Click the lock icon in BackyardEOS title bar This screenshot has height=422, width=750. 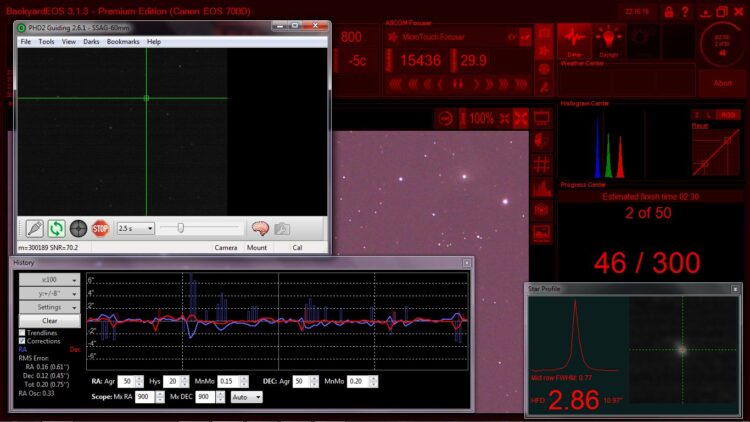(669, 11)
